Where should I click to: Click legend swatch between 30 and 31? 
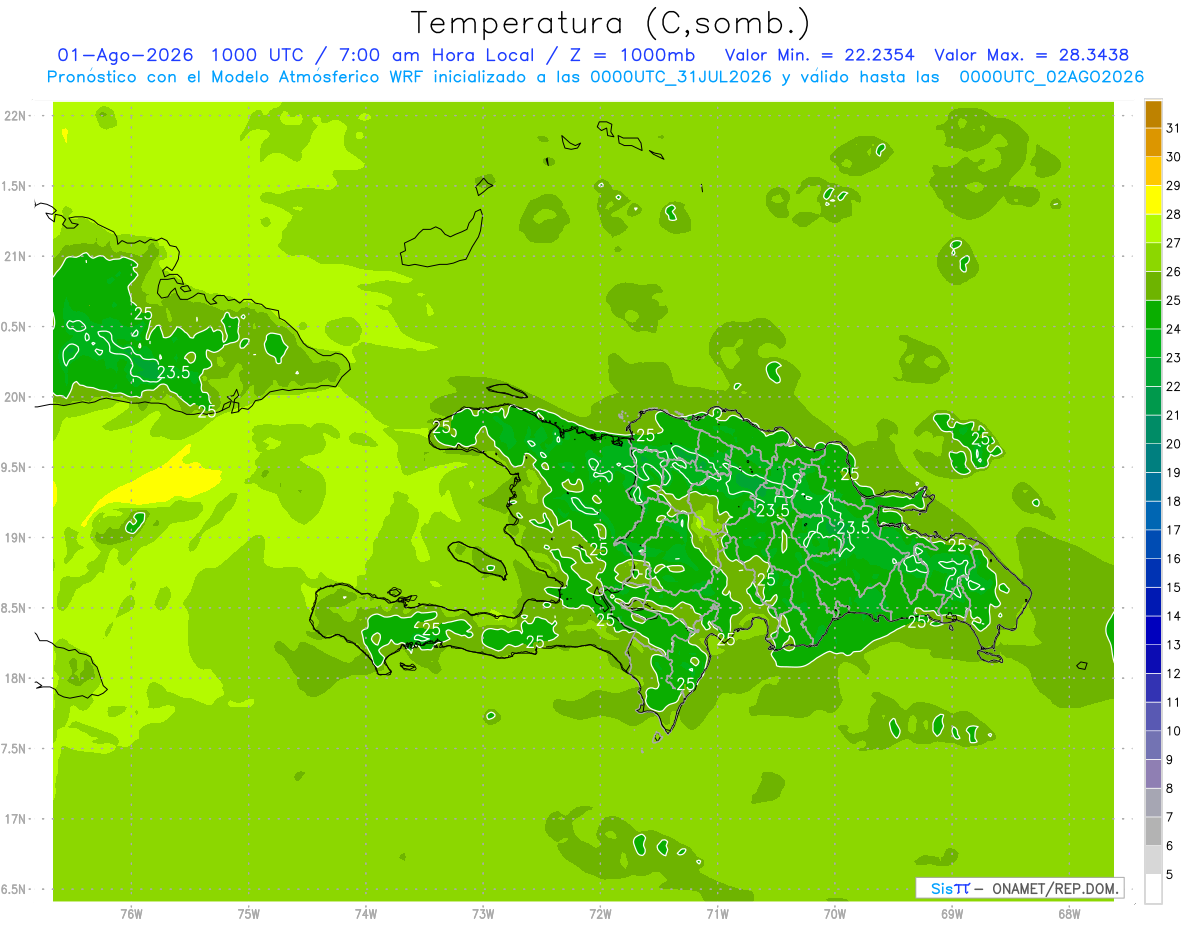pyautogui.click(x=1153, y=142)
